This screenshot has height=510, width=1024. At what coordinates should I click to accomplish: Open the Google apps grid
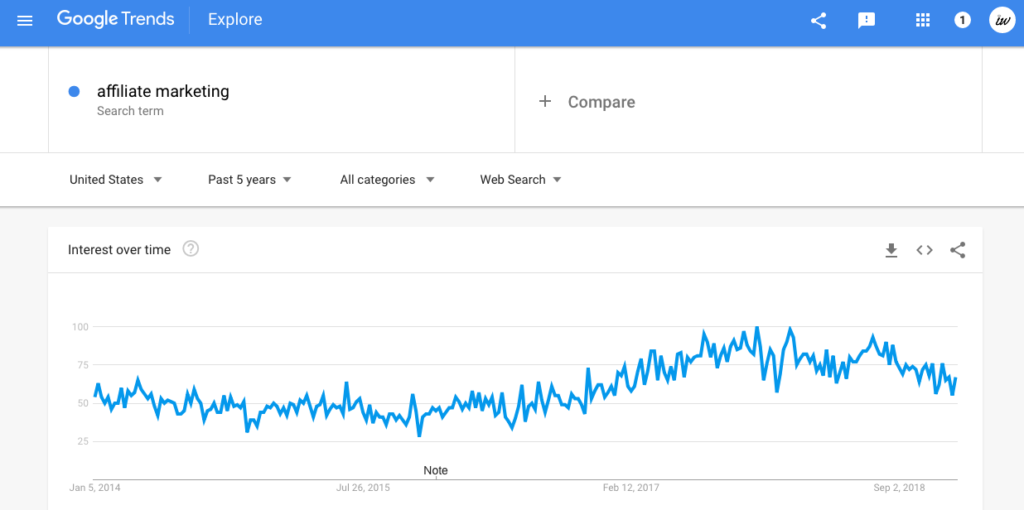(922, 21)
